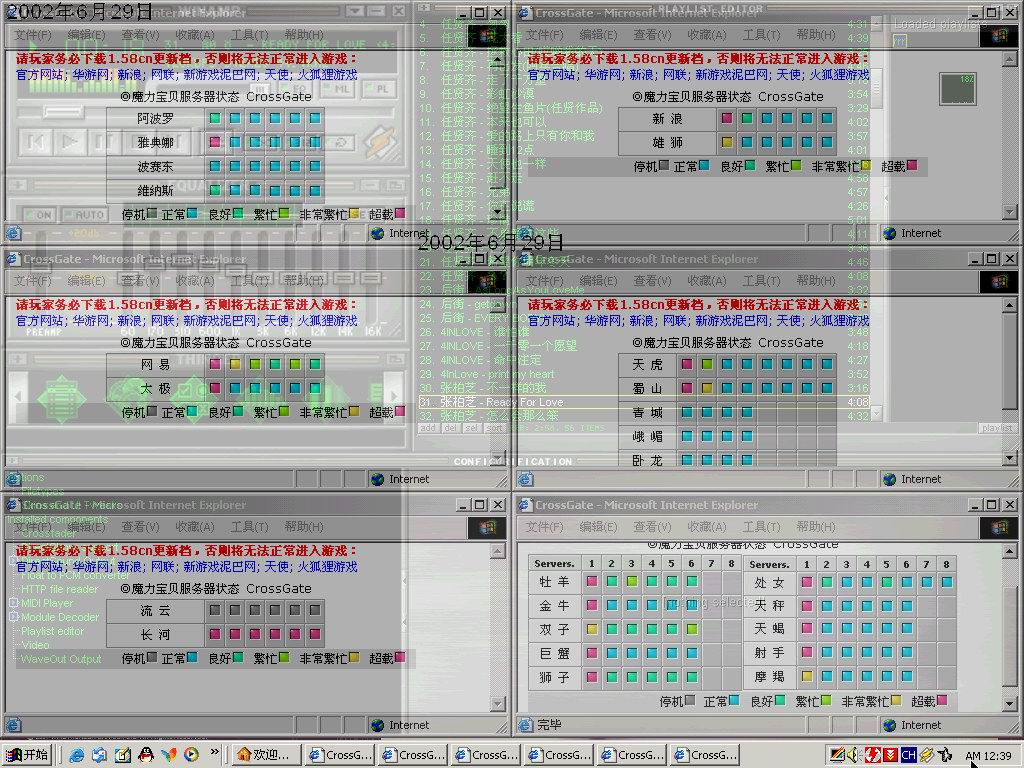
Task: Click 超載 legend swatch in 牡羊 window
Action: pos(942,701)
